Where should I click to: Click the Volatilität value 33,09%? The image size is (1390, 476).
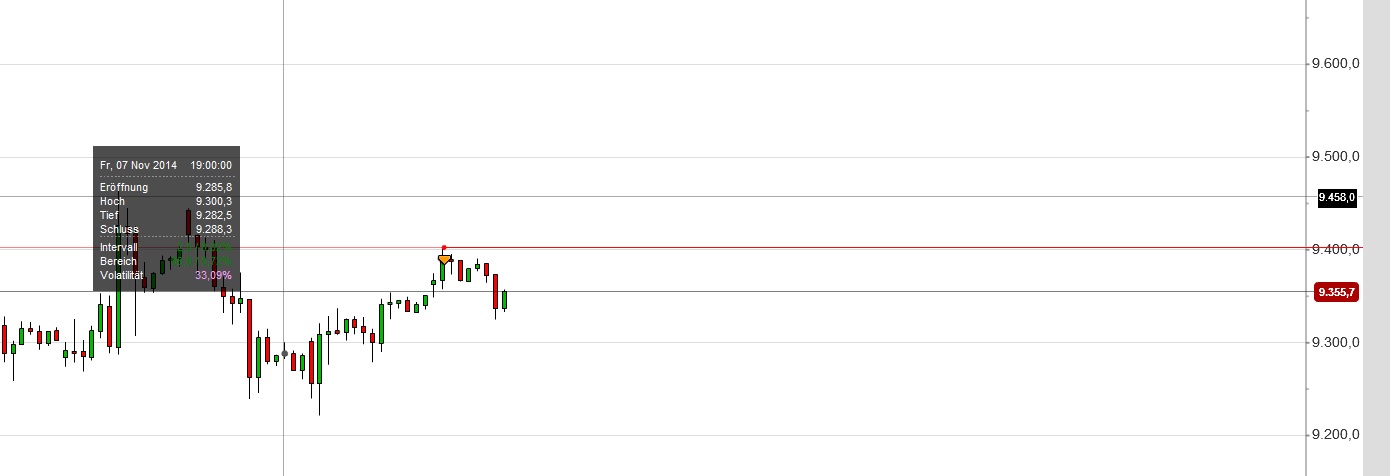click(x=213, y=275)
